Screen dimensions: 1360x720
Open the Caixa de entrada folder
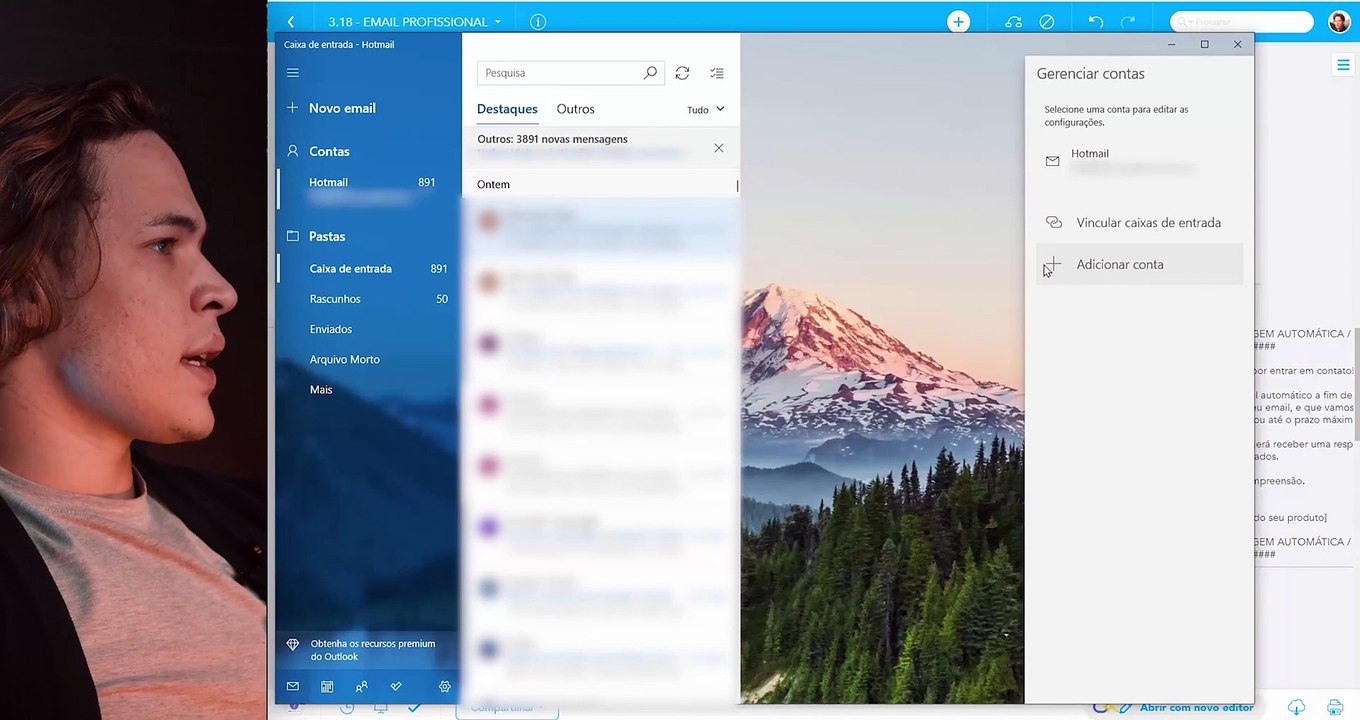point(369,269)
